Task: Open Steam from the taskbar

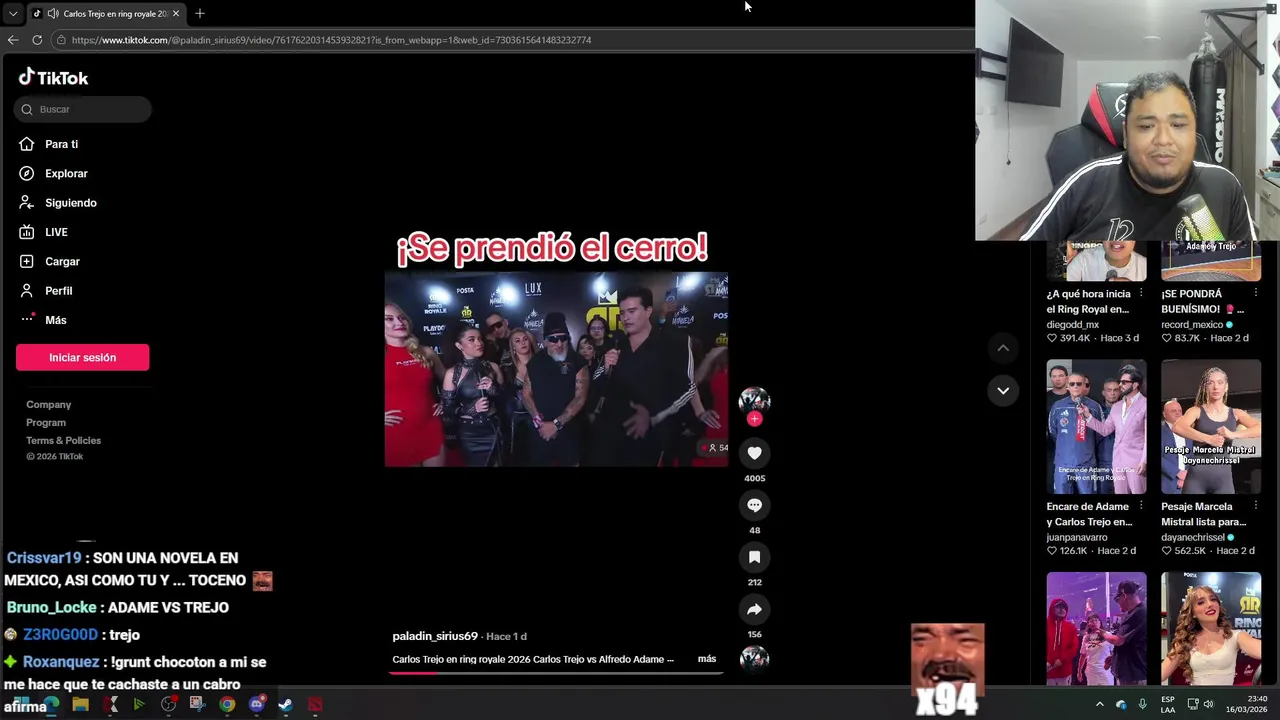Action: click(285, 704)
